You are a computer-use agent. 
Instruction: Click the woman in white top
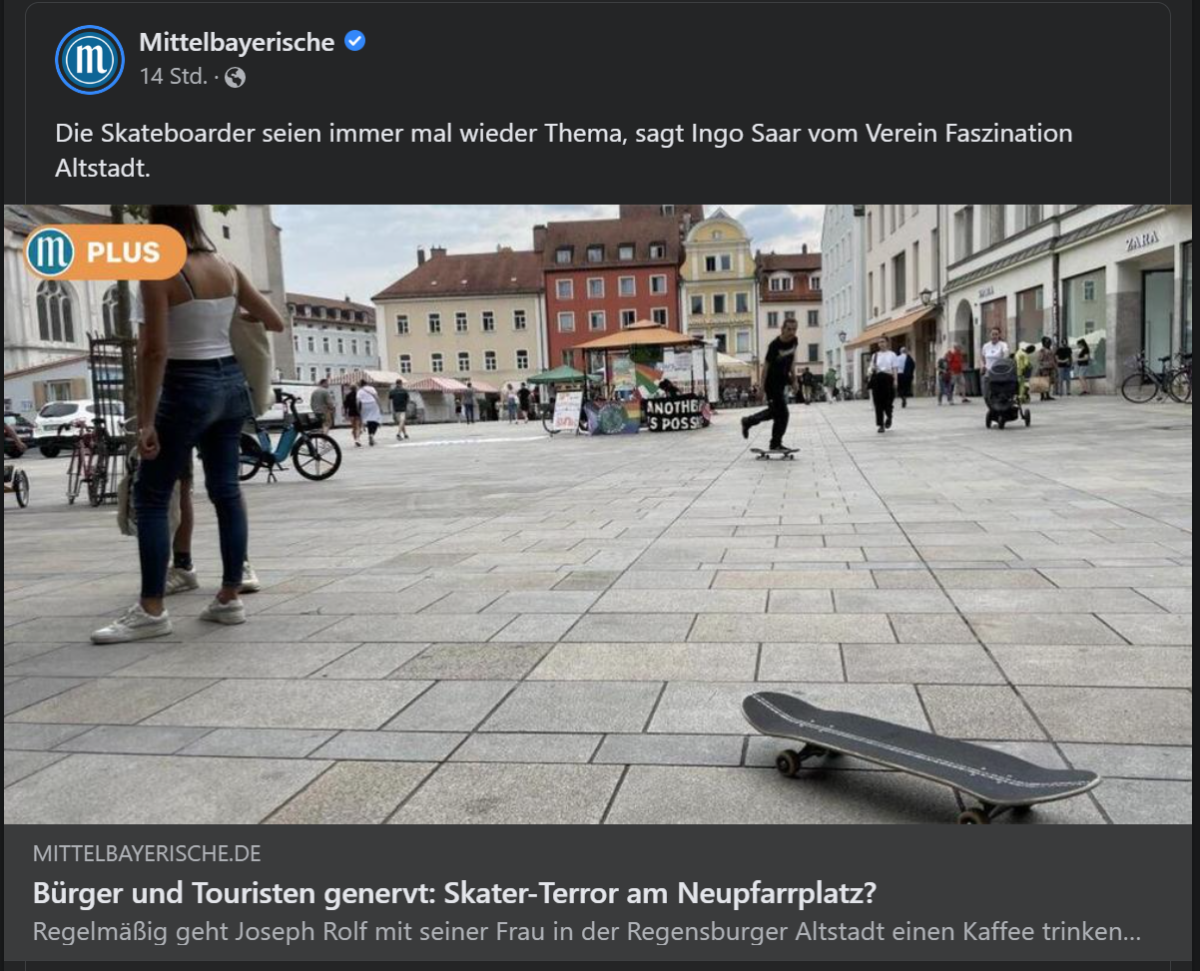pyautogui.click(x=190, y=420)
